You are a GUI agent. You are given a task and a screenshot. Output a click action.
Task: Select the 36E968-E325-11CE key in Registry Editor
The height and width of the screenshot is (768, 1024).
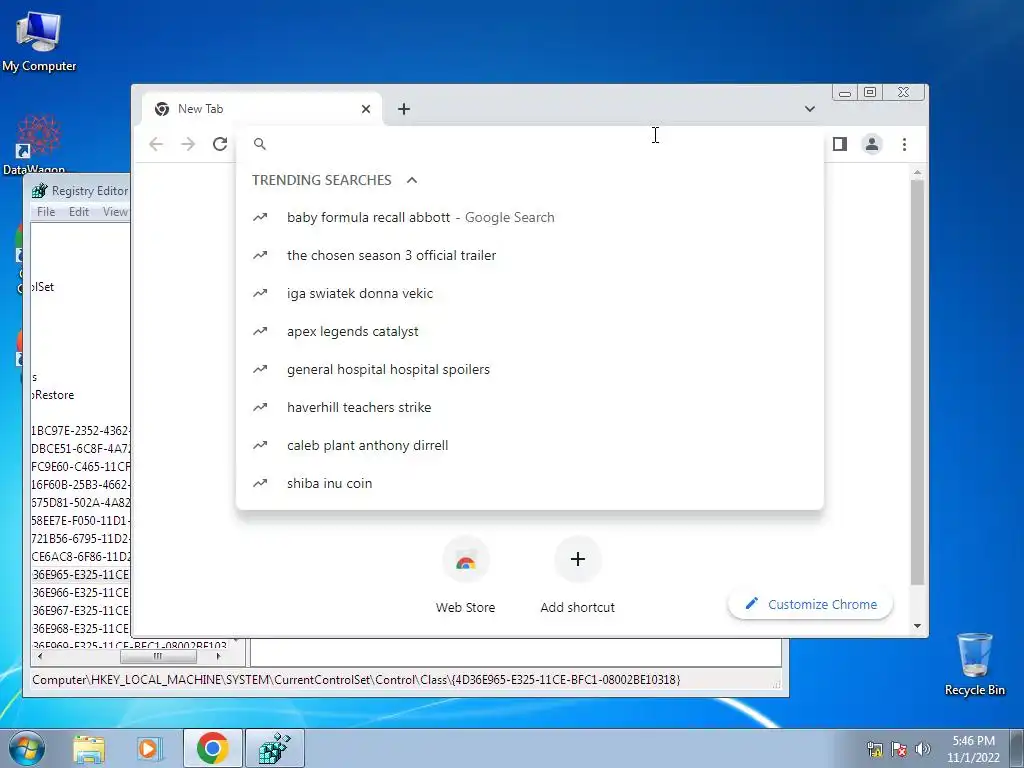[80, 629]
